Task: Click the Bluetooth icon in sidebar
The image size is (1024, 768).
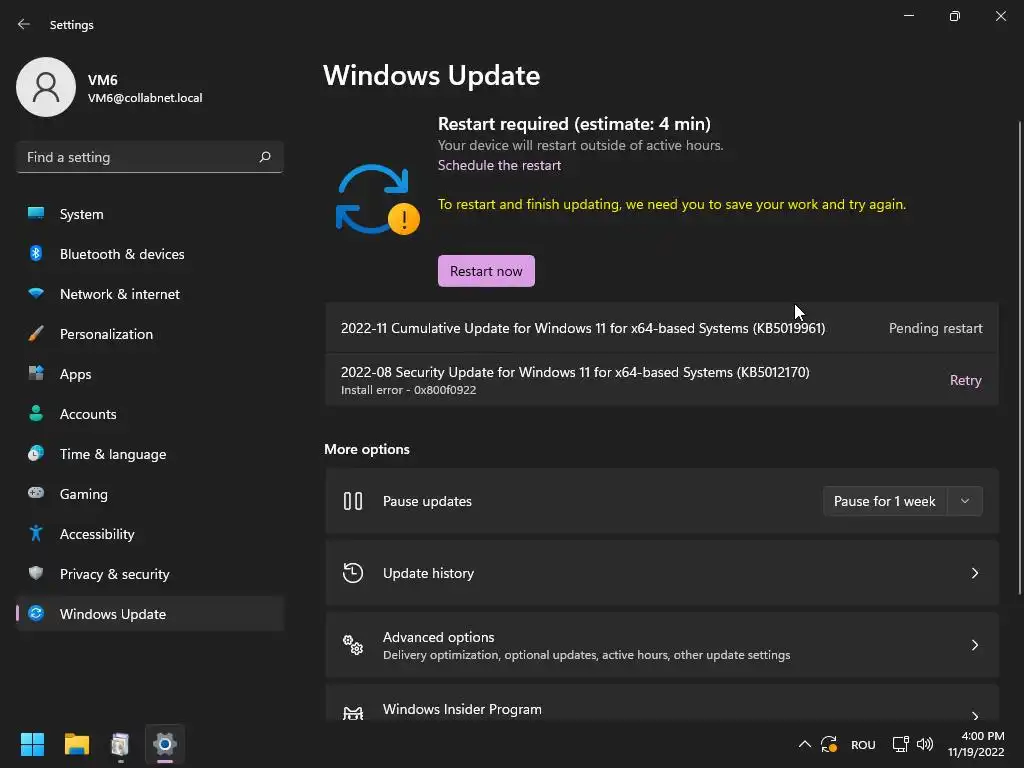Action: pyautogui.click(x=36, y=253)
